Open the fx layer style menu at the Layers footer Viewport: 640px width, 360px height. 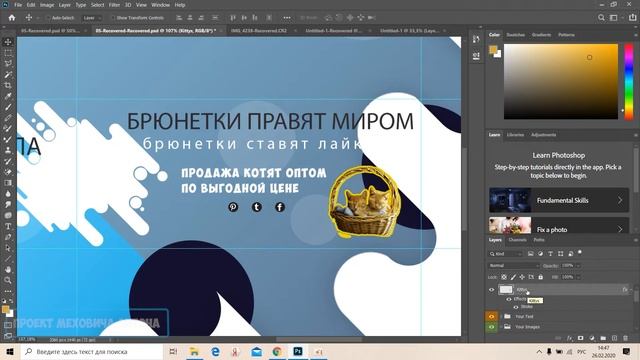(x=569, y=338)
